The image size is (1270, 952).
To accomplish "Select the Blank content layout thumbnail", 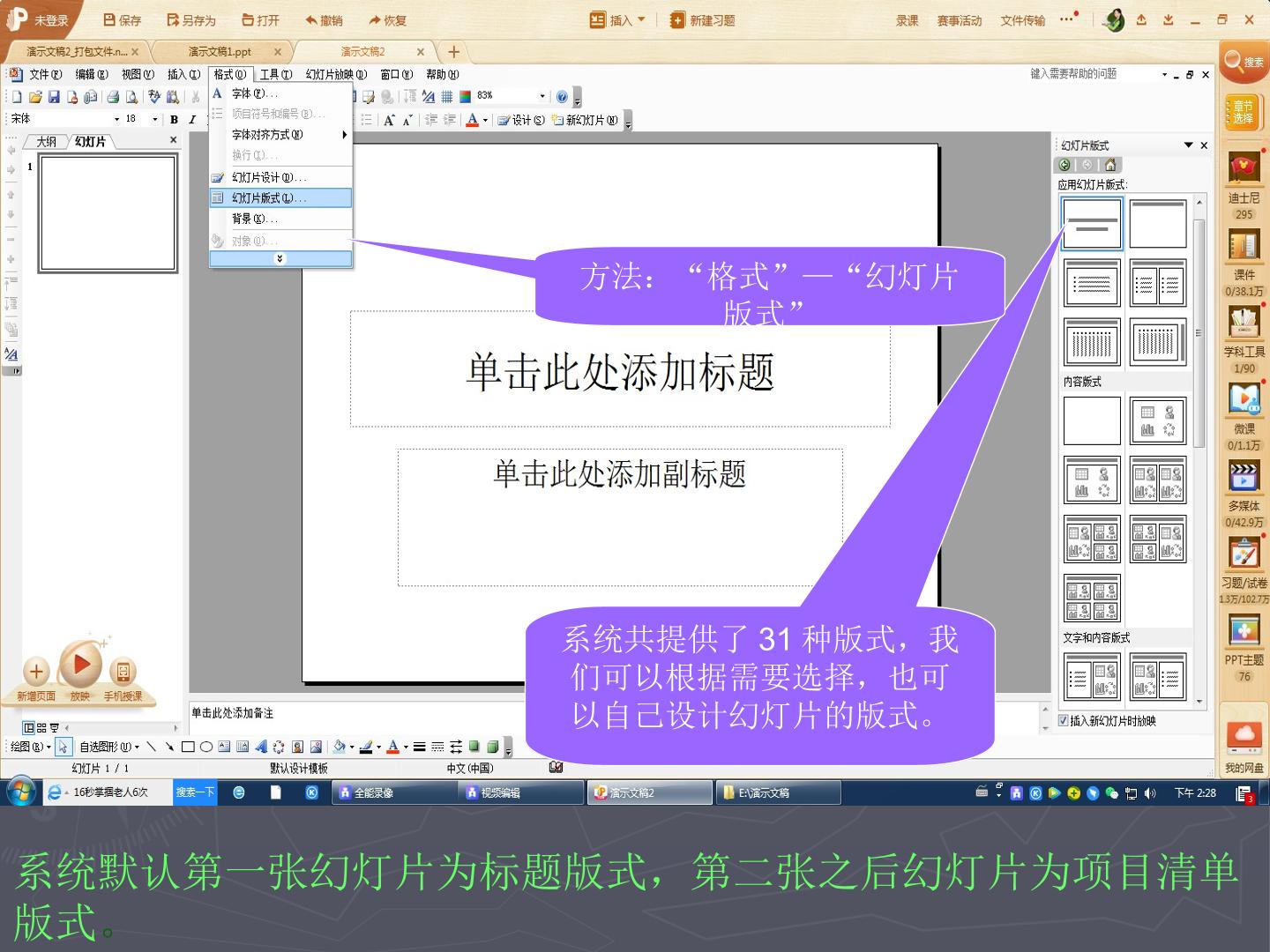I will pos(1092,420).
